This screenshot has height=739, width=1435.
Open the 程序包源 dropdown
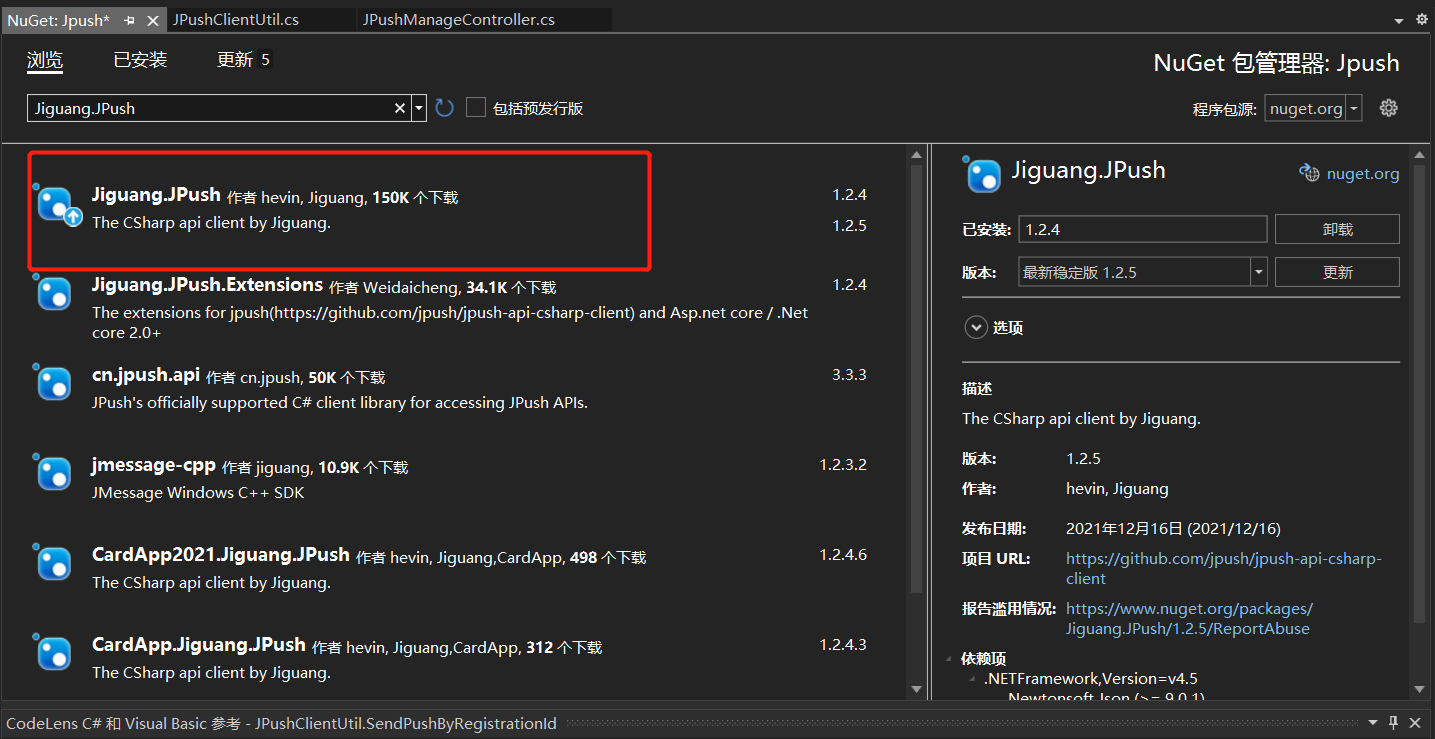(1354, 108)
